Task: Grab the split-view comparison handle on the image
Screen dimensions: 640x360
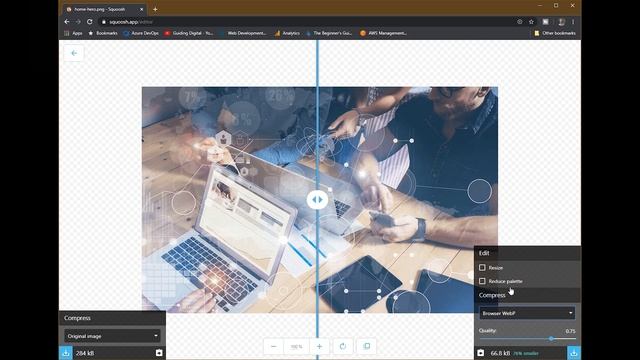Action: tap(317, 200)
